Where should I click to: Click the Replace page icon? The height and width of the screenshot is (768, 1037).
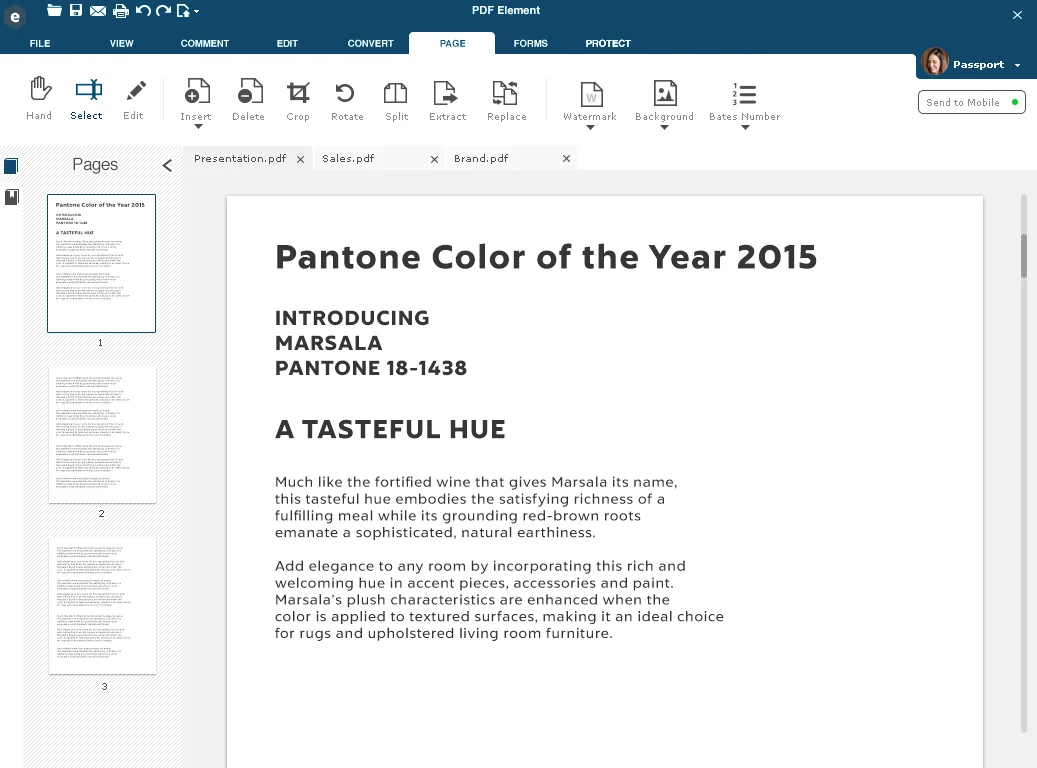click(505, 93)
